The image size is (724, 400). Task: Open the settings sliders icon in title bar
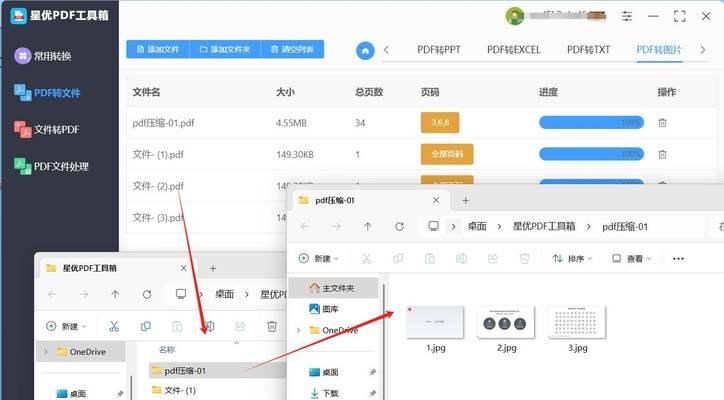pyautogui.click(x=627, y=17)
